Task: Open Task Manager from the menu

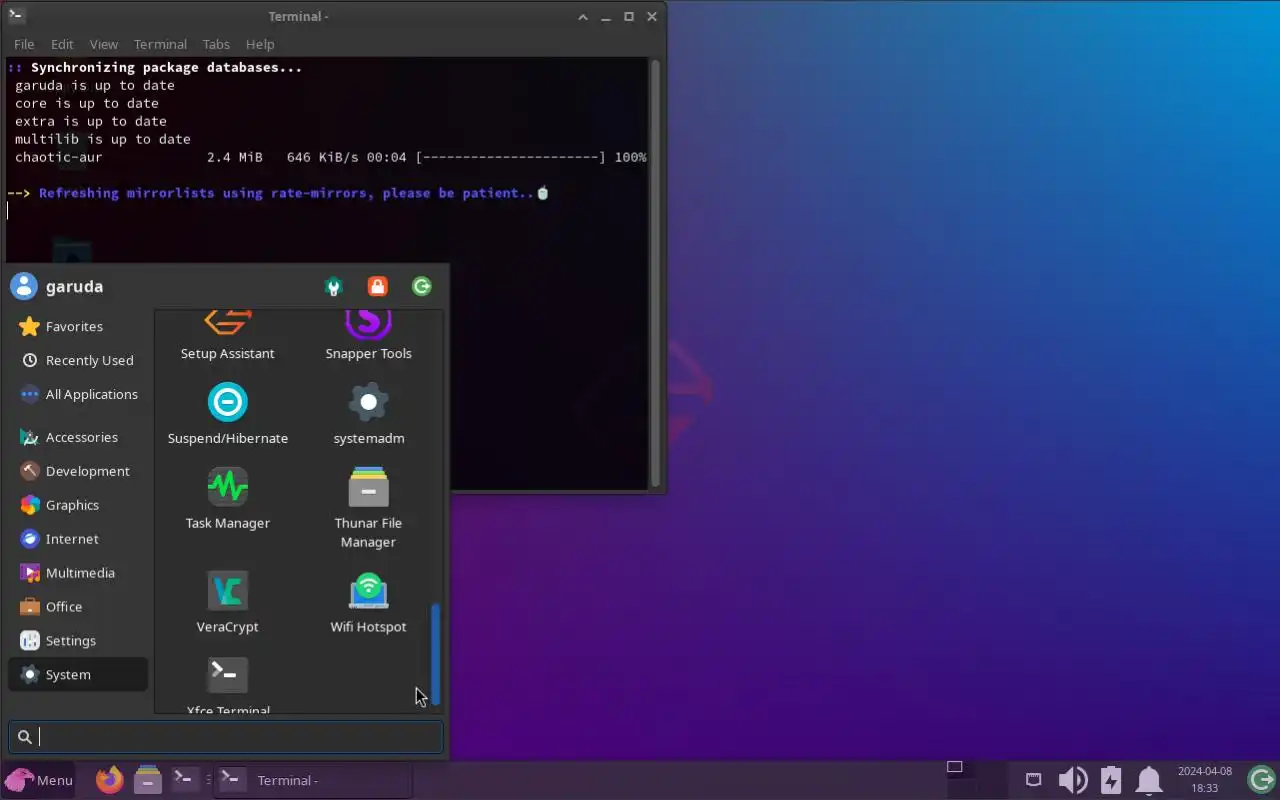Action: click(x=227, y=498)
